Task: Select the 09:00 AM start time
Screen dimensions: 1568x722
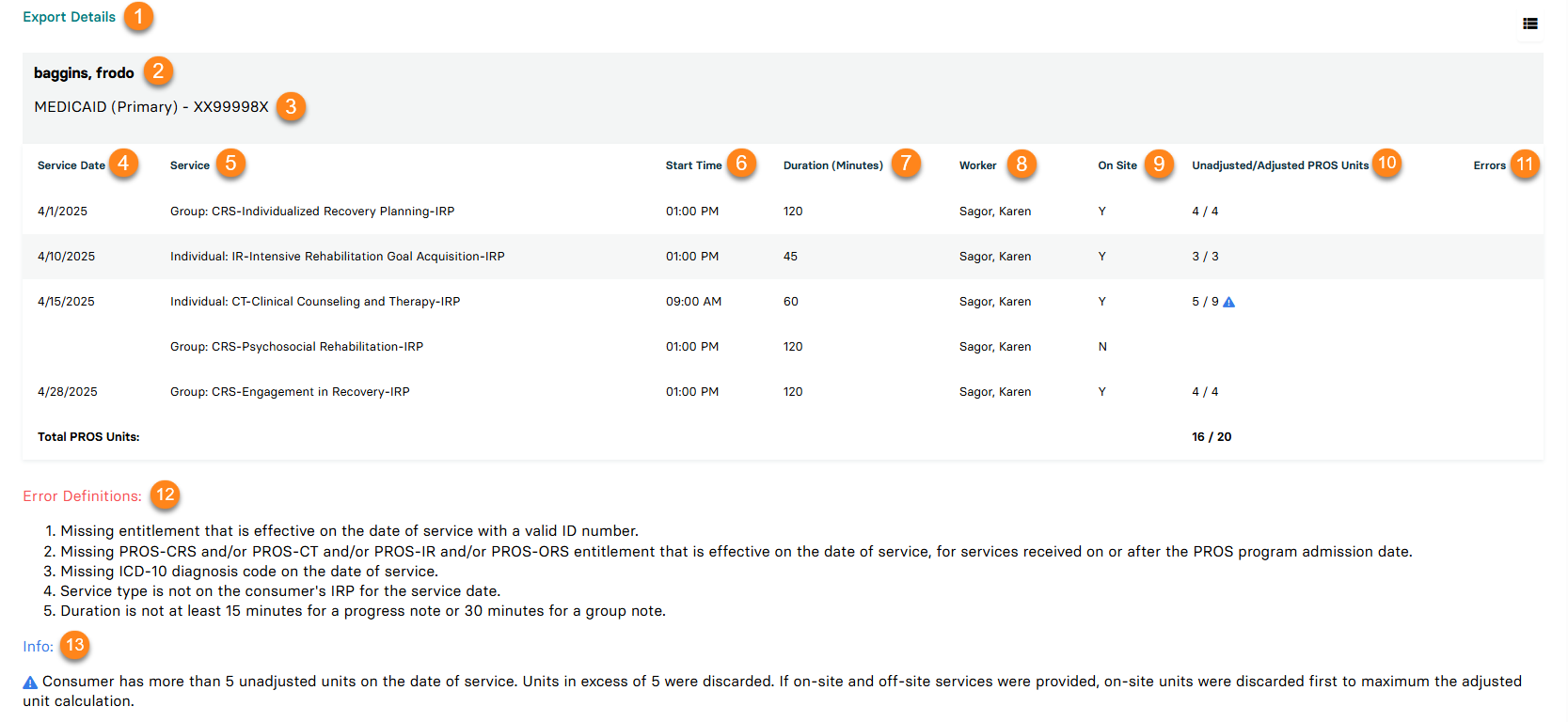Action: 694,302
